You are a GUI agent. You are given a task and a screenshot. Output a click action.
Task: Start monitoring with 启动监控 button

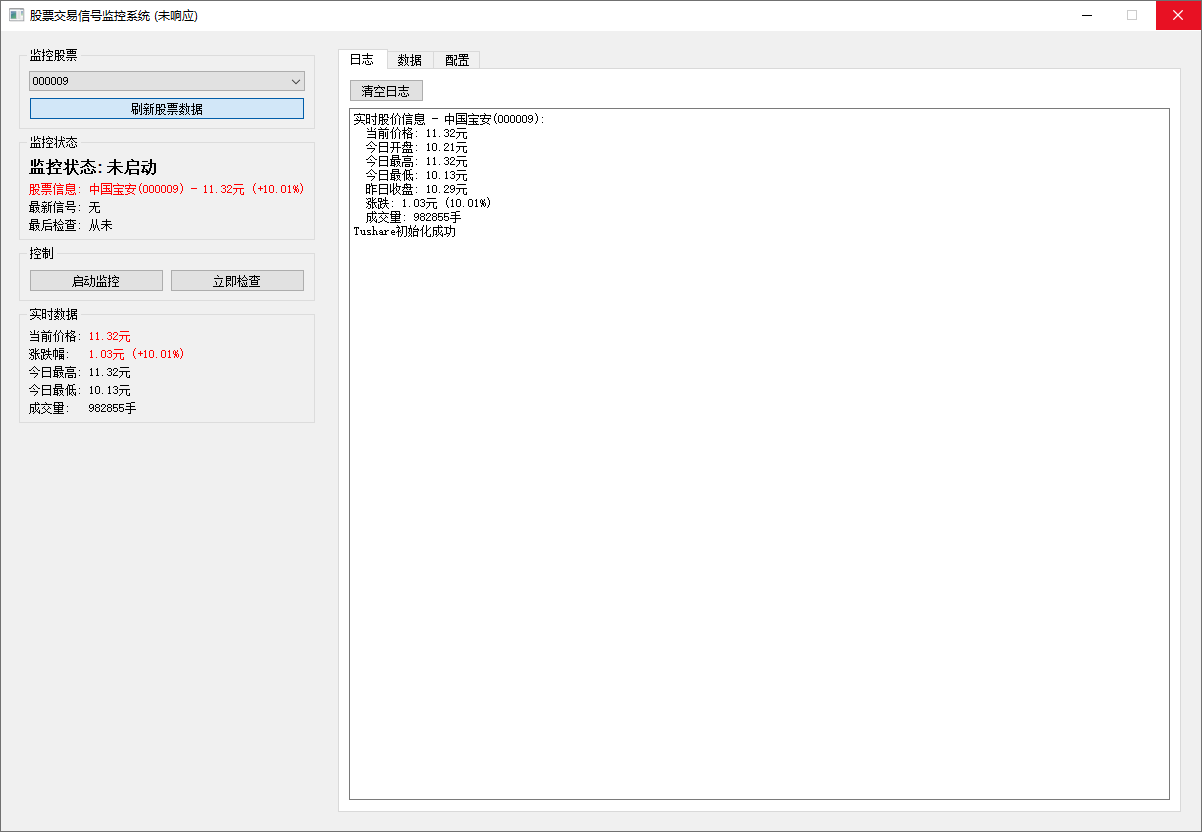pos(96,281)
